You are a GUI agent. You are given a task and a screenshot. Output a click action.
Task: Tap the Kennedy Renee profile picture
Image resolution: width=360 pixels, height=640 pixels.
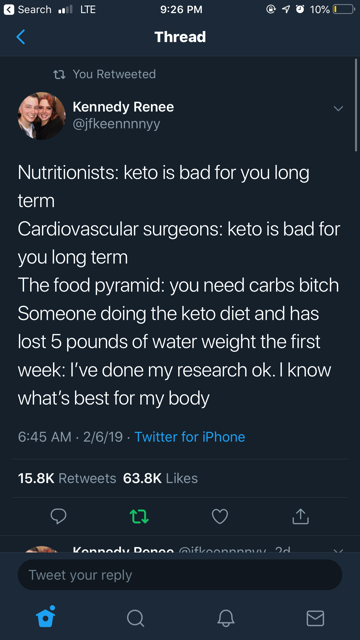42,116
